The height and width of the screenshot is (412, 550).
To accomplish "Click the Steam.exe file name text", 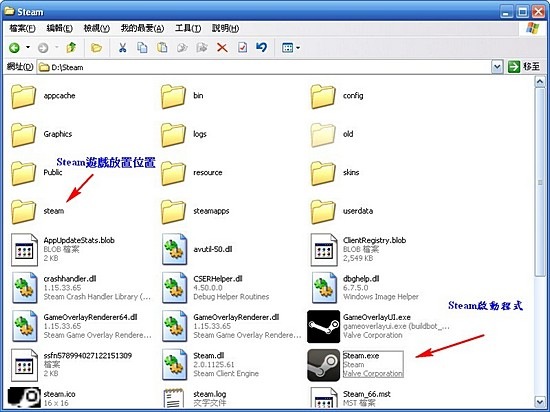I will pos(361,356).
